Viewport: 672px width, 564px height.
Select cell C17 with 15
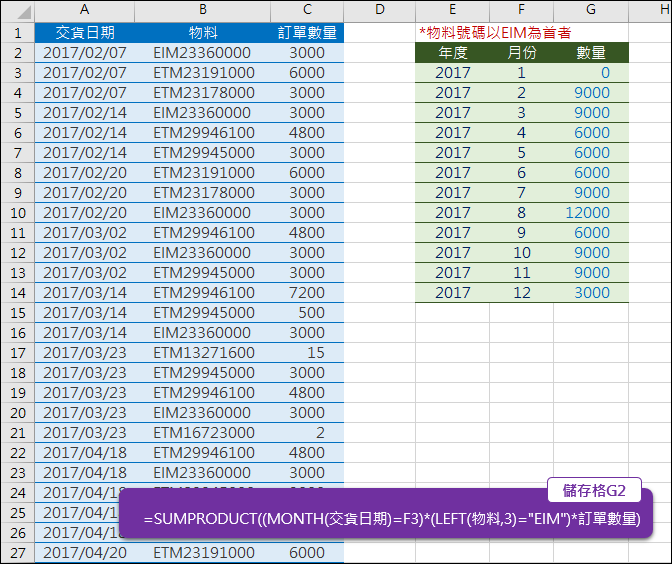pyautogui.click(x=307, y=353)
